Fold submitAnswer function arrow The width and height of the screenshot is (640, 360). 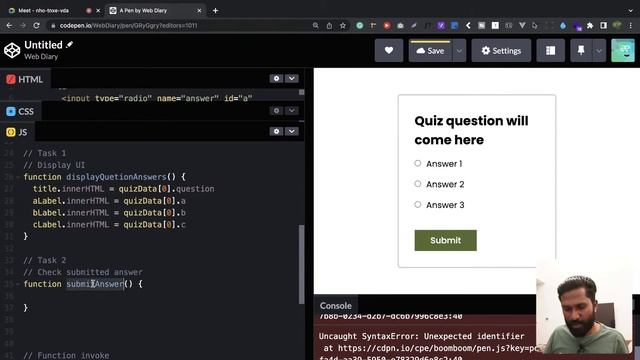pos(18,284)
